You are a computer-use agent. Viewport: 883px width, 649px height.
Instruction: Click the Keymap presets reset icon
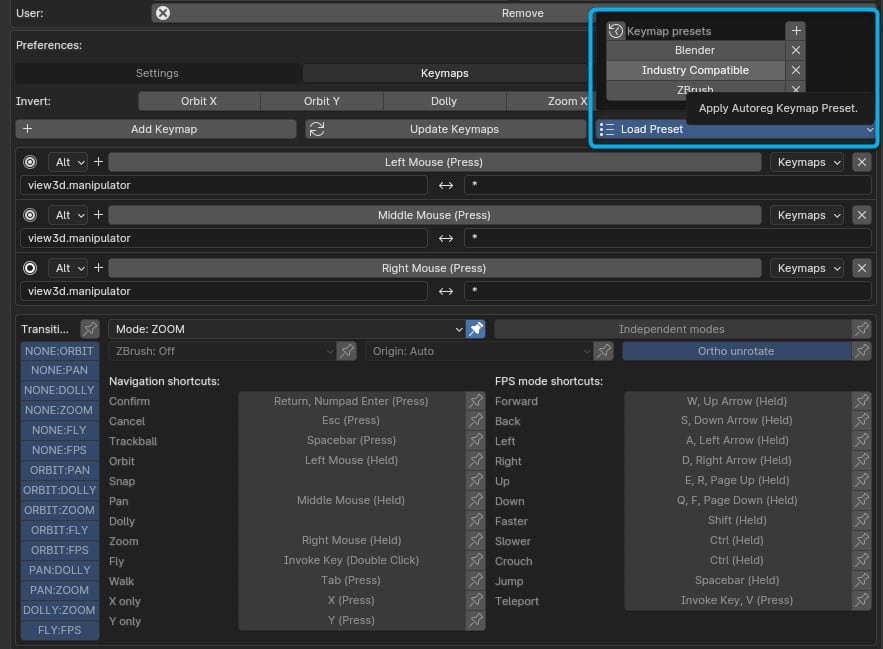coord(616,30)
